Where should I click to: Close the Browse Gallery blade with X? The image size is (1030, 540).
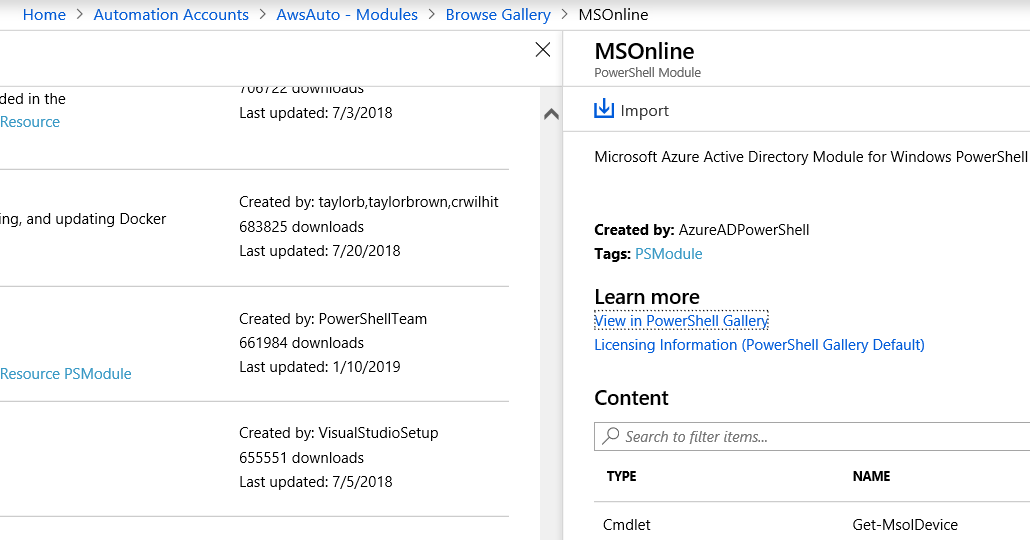(543, 50)
